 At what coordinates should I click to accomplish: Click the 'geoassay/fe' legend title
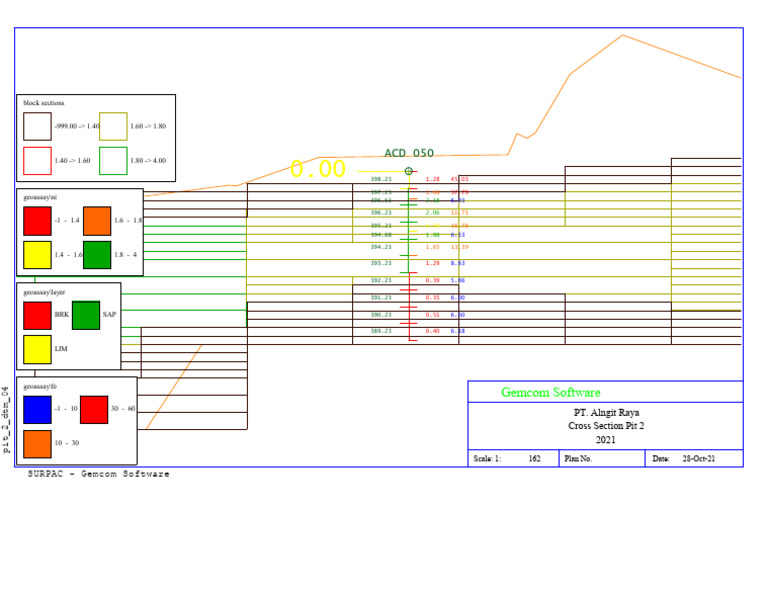pos(40,386)
